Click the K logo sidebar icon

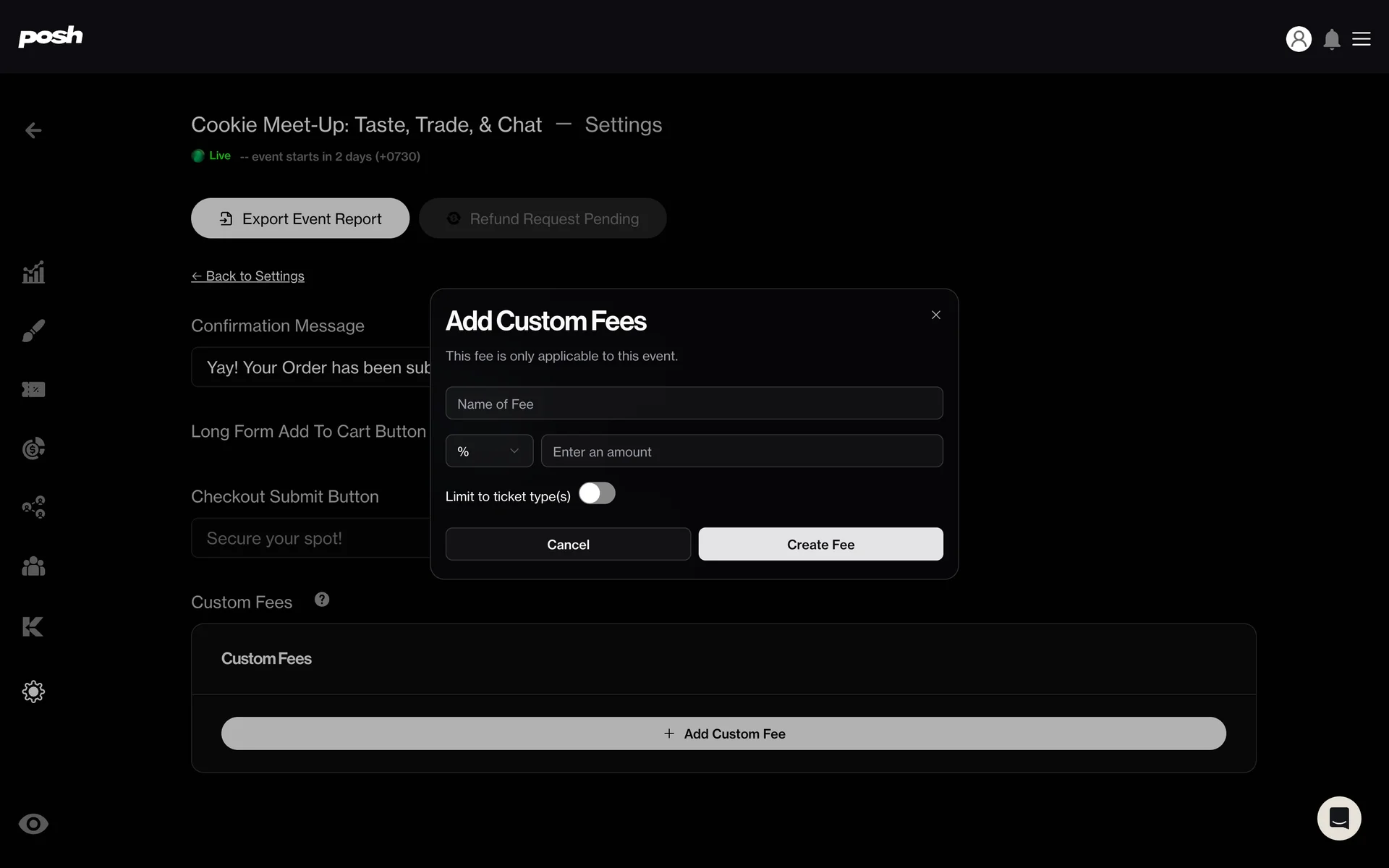(x=33, y=626)
